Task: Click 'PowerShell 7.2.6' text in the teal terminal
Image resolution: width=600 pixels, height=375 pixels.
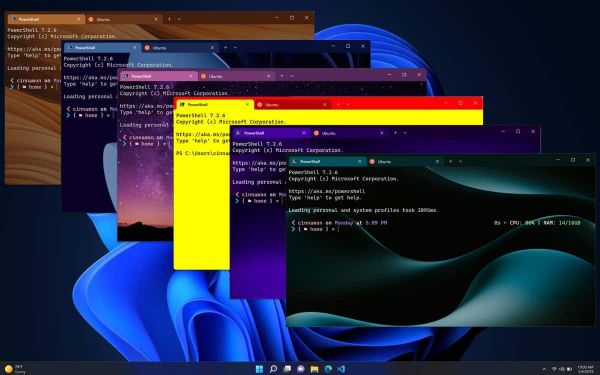Action: pos(313,172)
